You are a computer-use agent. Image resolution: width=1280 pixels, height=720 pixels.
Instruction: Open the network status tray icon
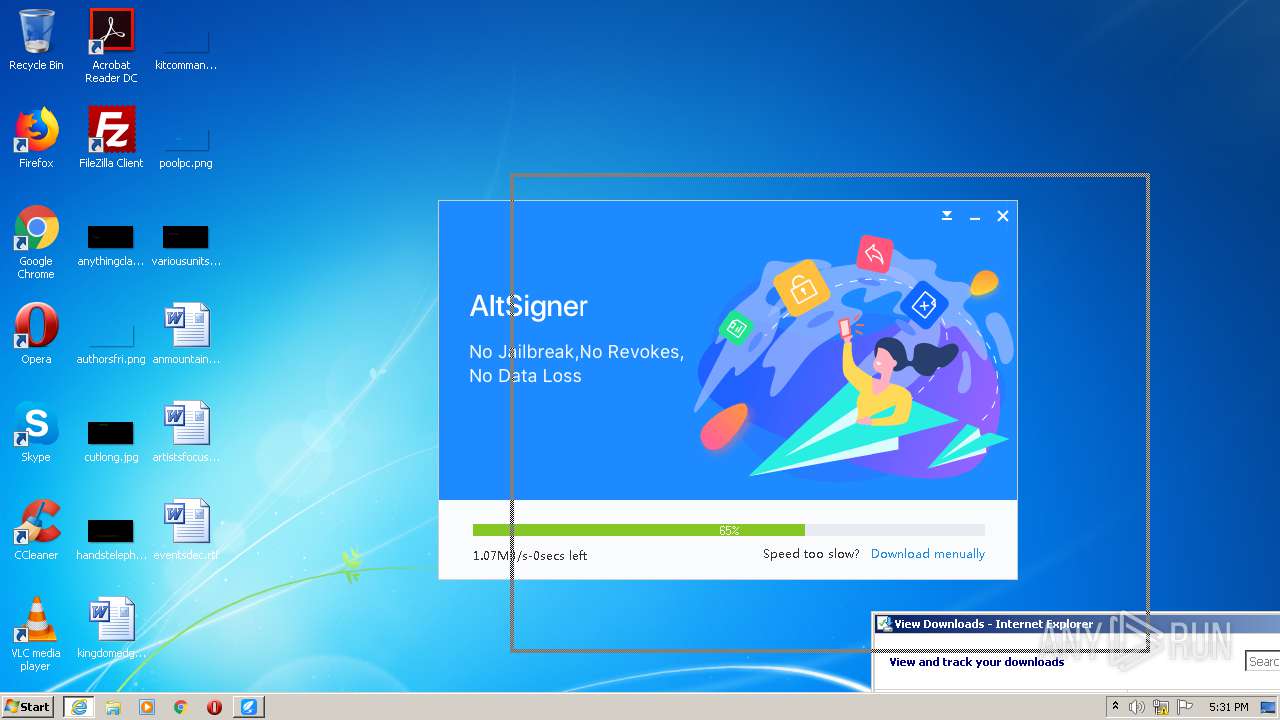(x=1162, y=707)
